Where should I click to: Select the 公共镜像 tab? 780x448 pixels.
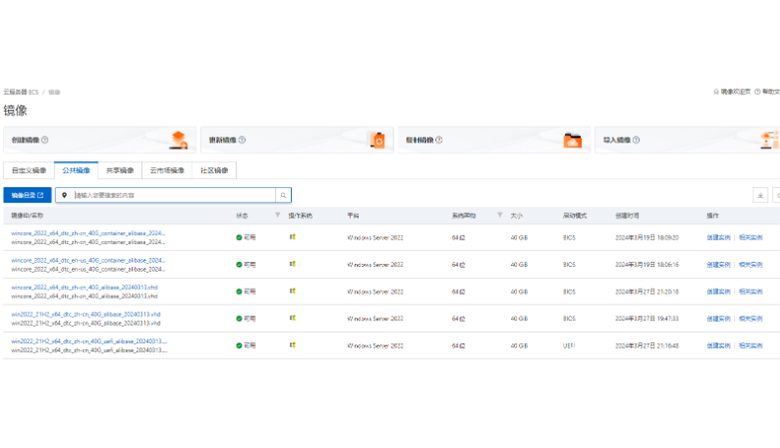(76, 171)
